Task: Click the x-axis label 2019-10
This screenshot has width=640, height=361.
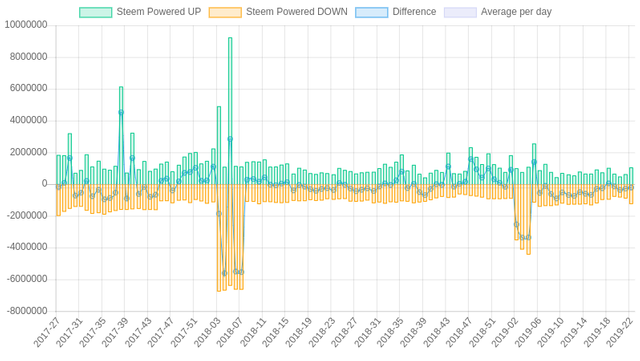Action: tap(551, 332)
